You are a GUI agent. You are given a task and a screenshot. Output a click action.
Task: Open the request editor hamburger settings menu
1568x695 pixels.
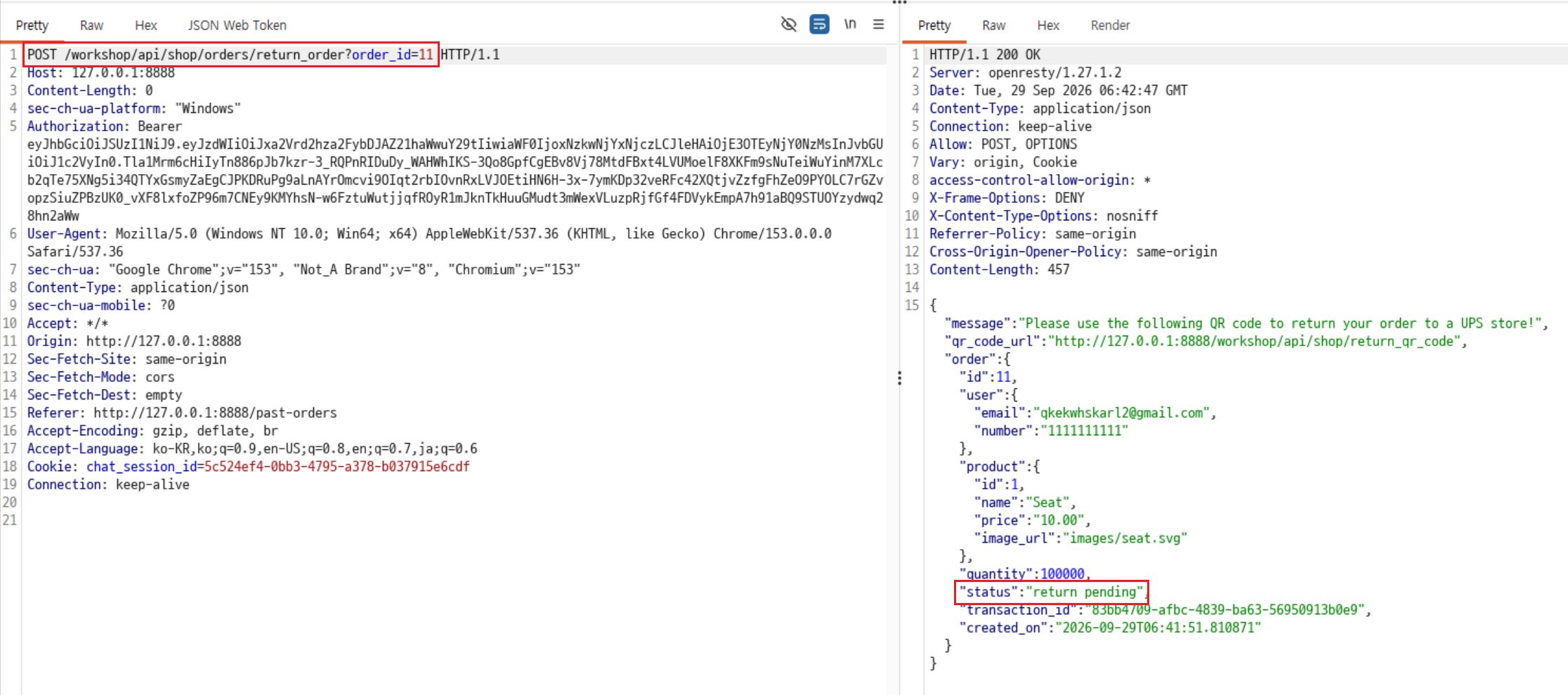pyautogui.click(x=878, y=25)
